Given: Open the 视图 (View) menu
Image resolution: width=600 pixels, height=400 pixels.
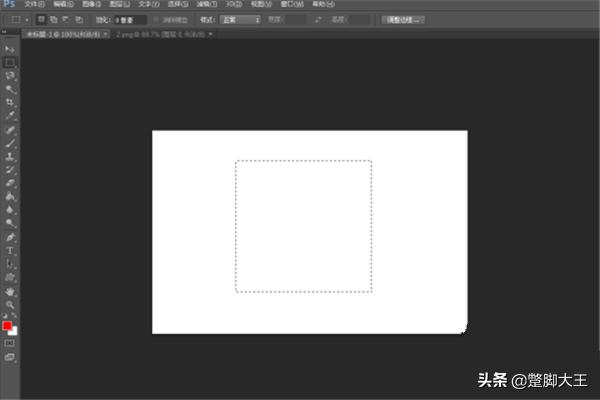Looking at the screenshot, I should [261, 4].
